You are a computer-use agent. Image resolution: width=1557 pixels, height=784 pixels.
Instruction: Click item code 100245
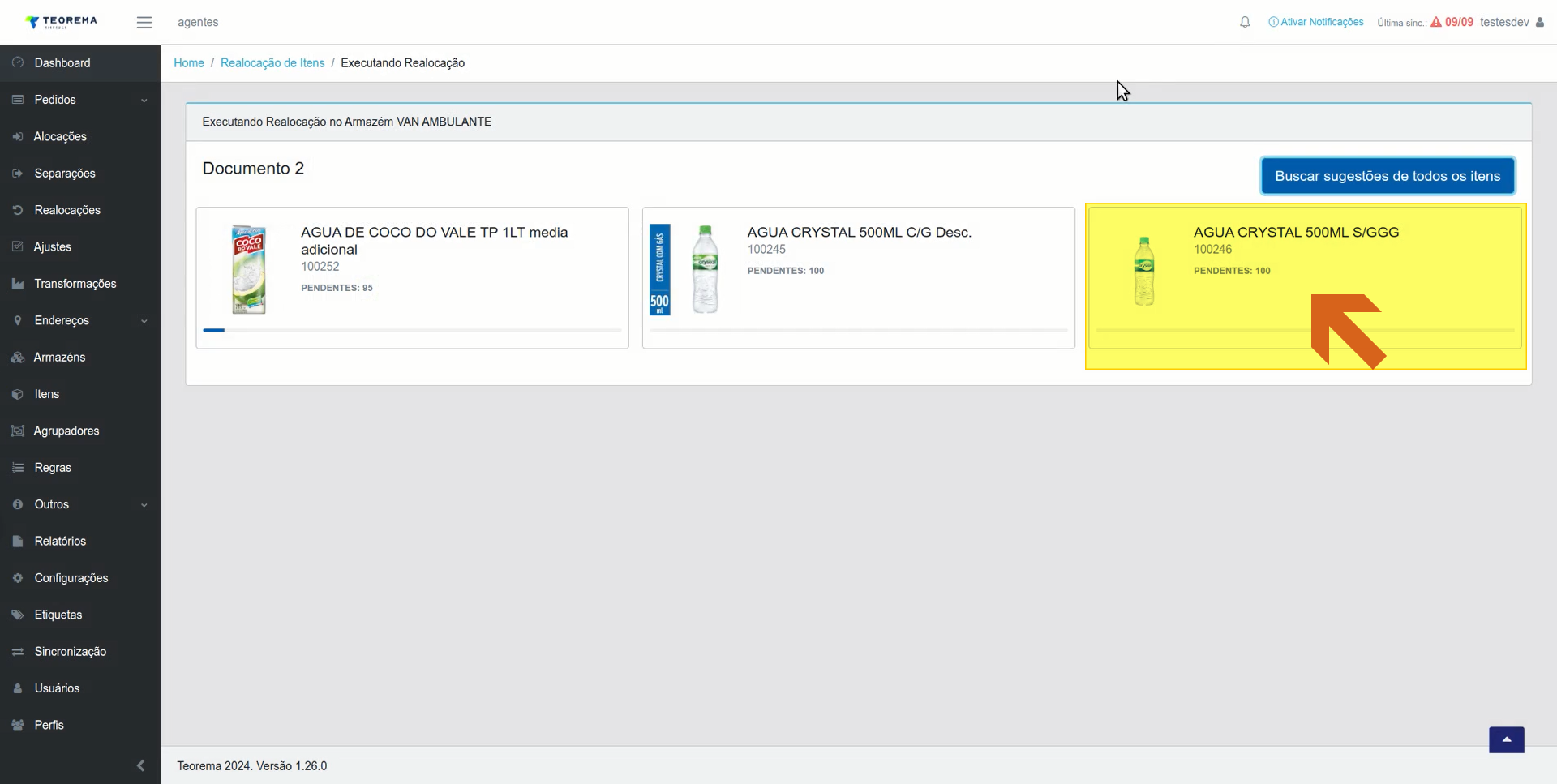766,249
